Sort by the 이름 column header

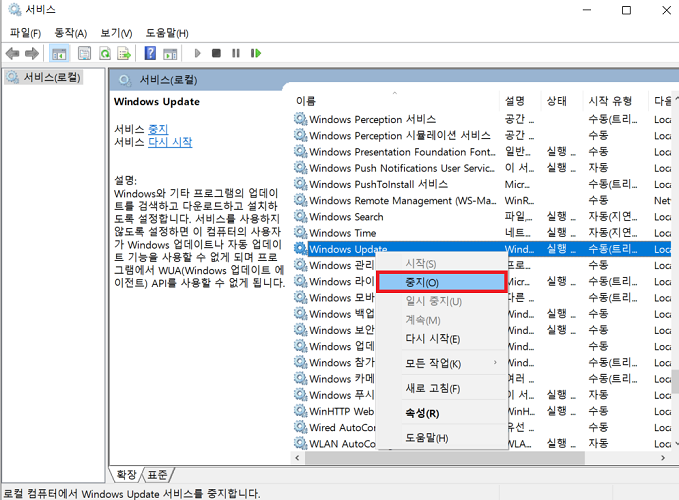(x=395, y=101)
